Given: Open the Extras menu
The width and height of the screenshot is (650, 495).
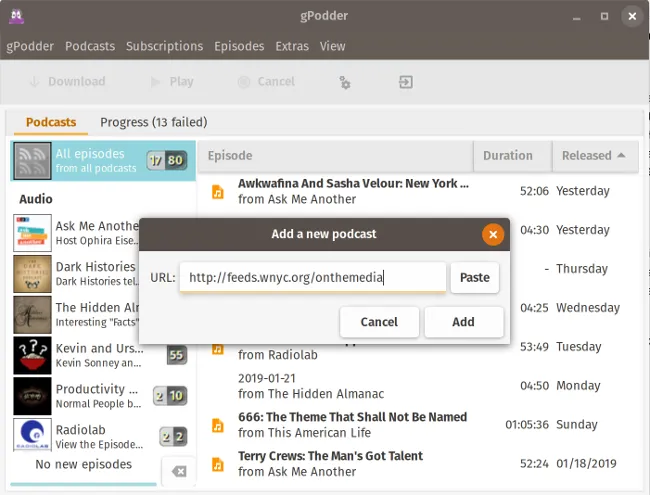Looking at the screenshot, I should (292, 46).
